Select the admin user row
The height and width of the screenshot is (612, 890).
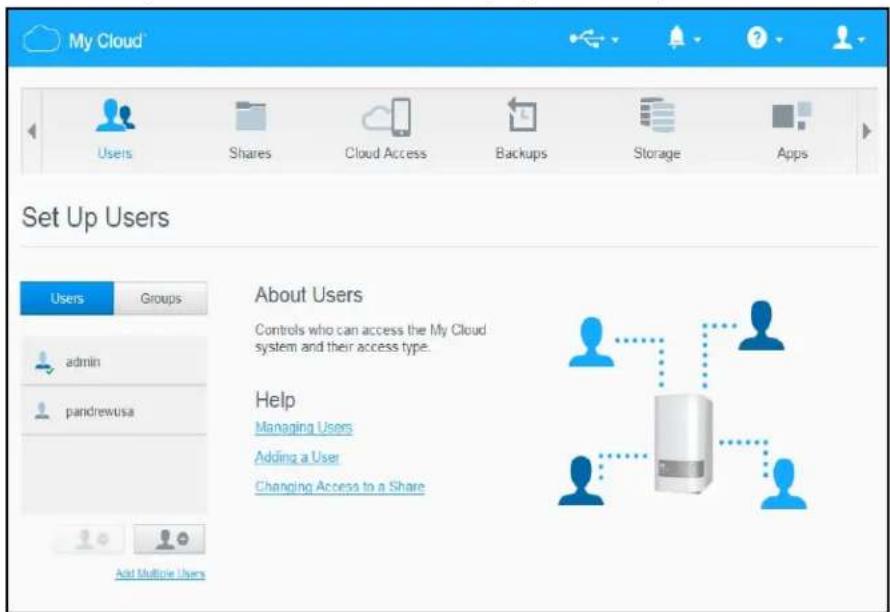coord(114,361)
